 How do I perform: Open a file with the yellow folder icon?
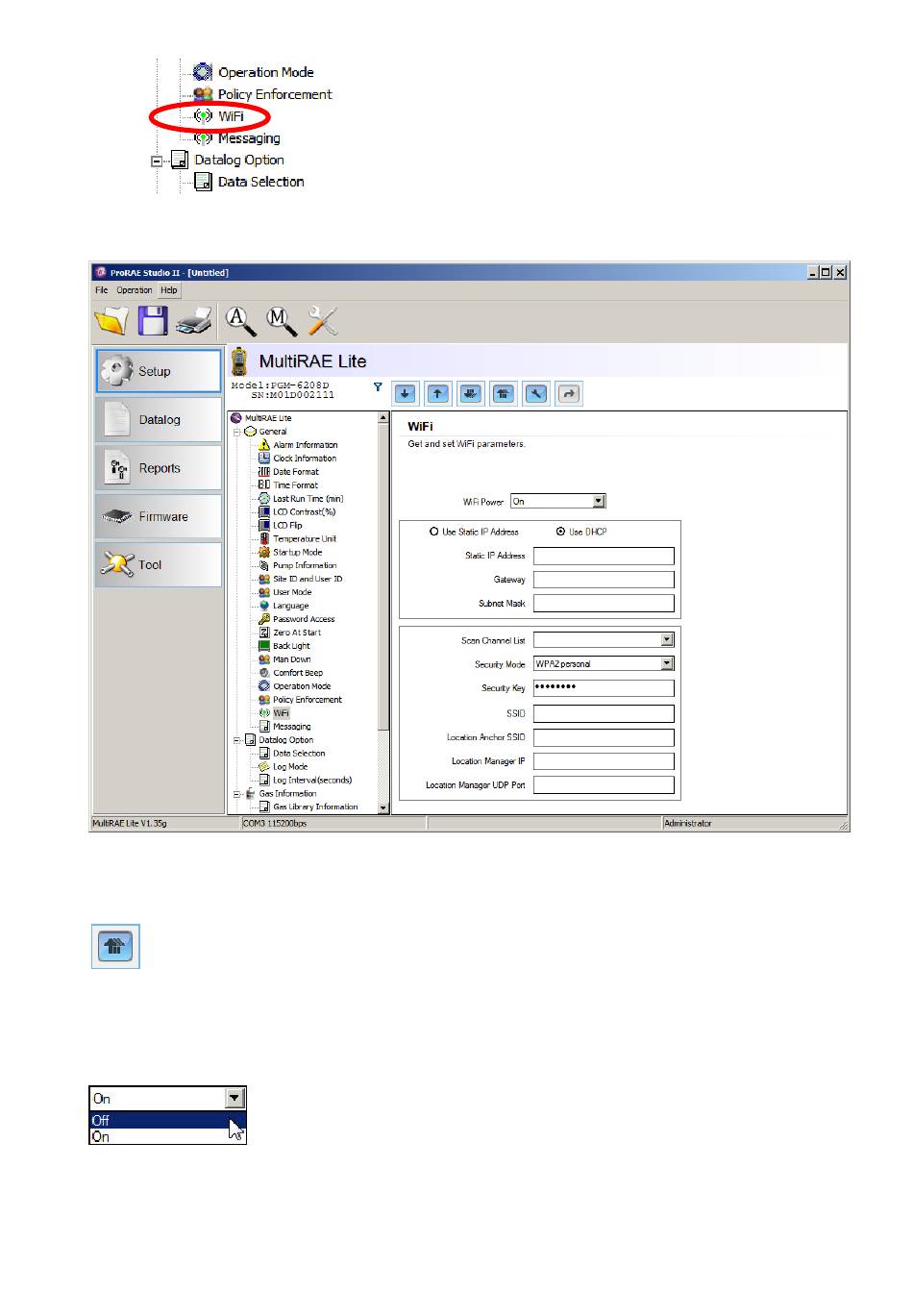(x=111, y=320)
